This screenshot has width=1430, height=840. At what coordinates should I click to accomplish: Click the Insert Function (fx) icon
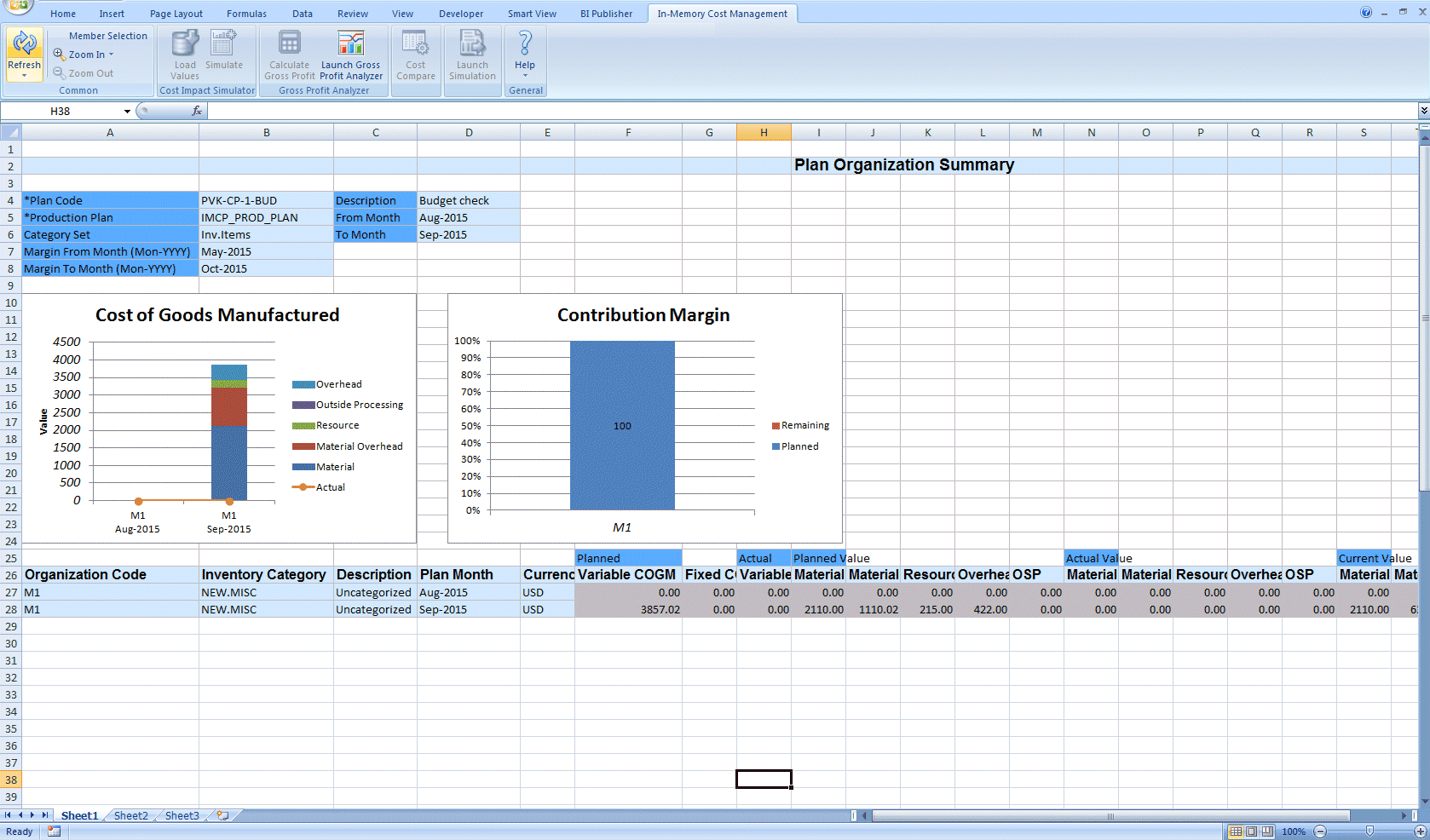pyautogui.click(x=197, y=111)
